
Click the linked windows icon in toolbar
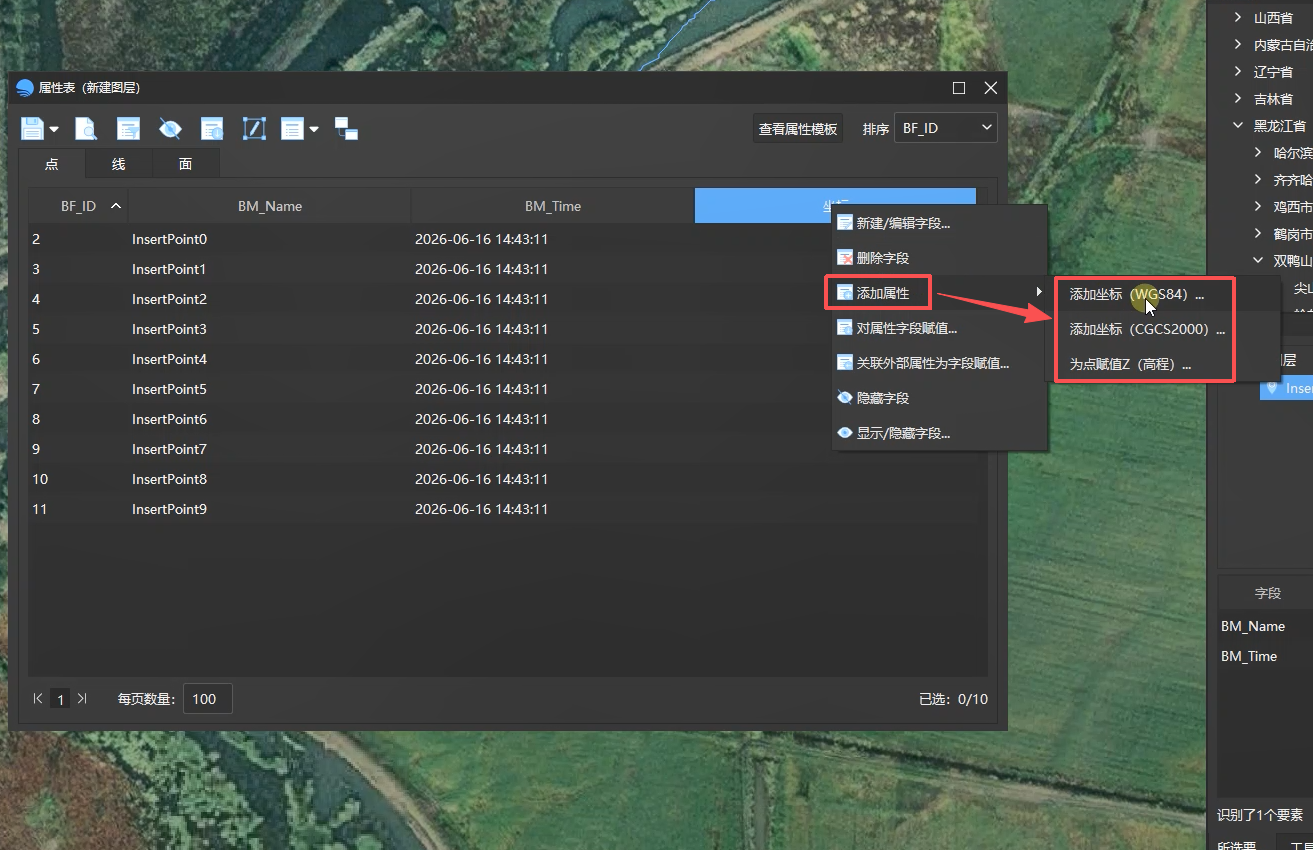pos(346,128)
